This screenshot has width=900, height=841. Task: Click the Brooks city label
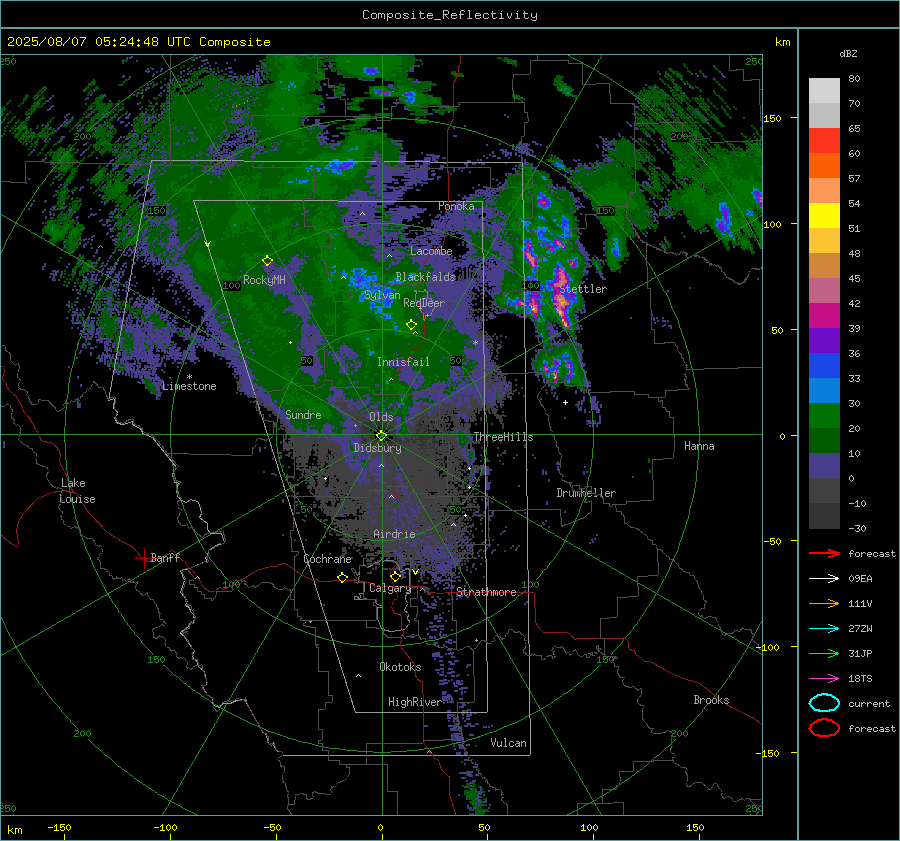711,700
